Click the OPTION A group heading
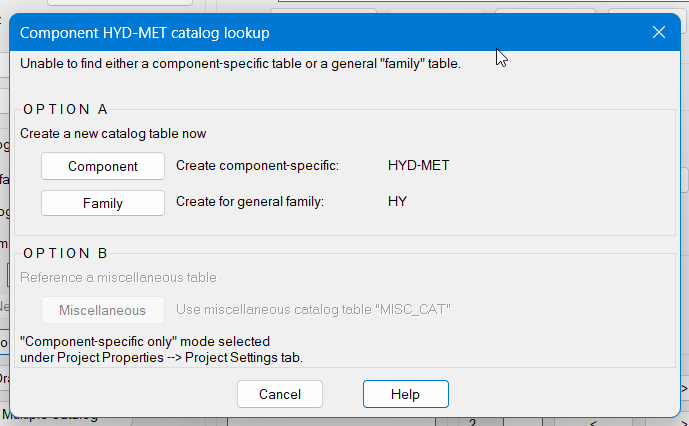689x426 pixels. 65,110
